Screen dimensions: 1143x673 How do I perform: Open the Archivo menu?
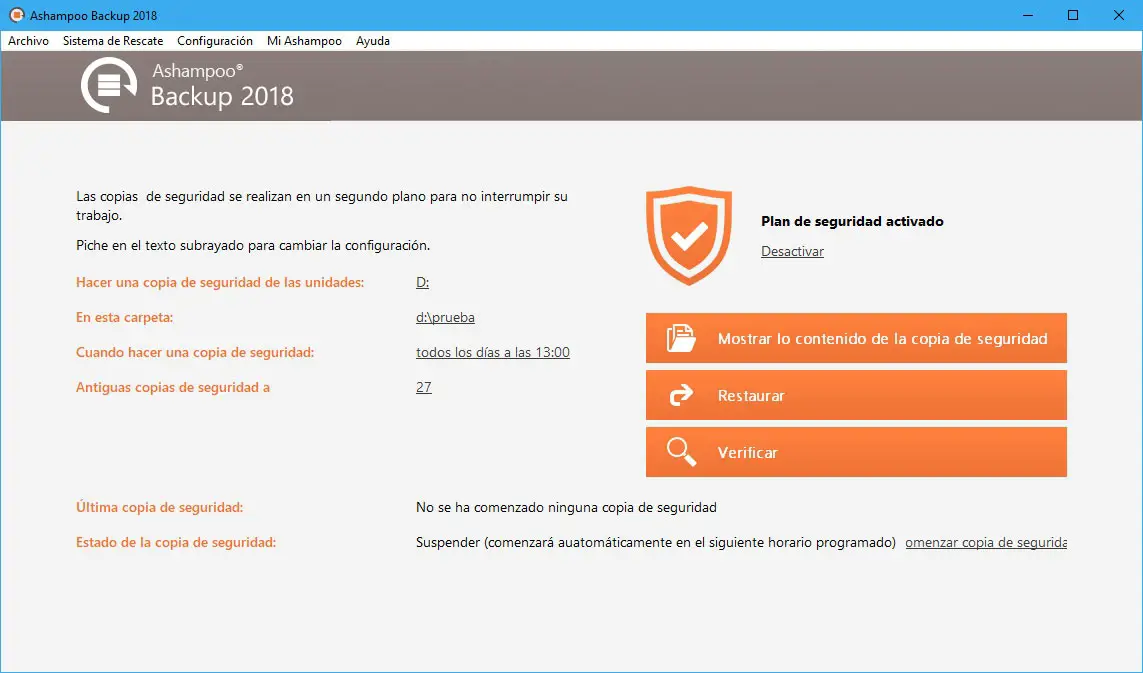pos(28,41)
